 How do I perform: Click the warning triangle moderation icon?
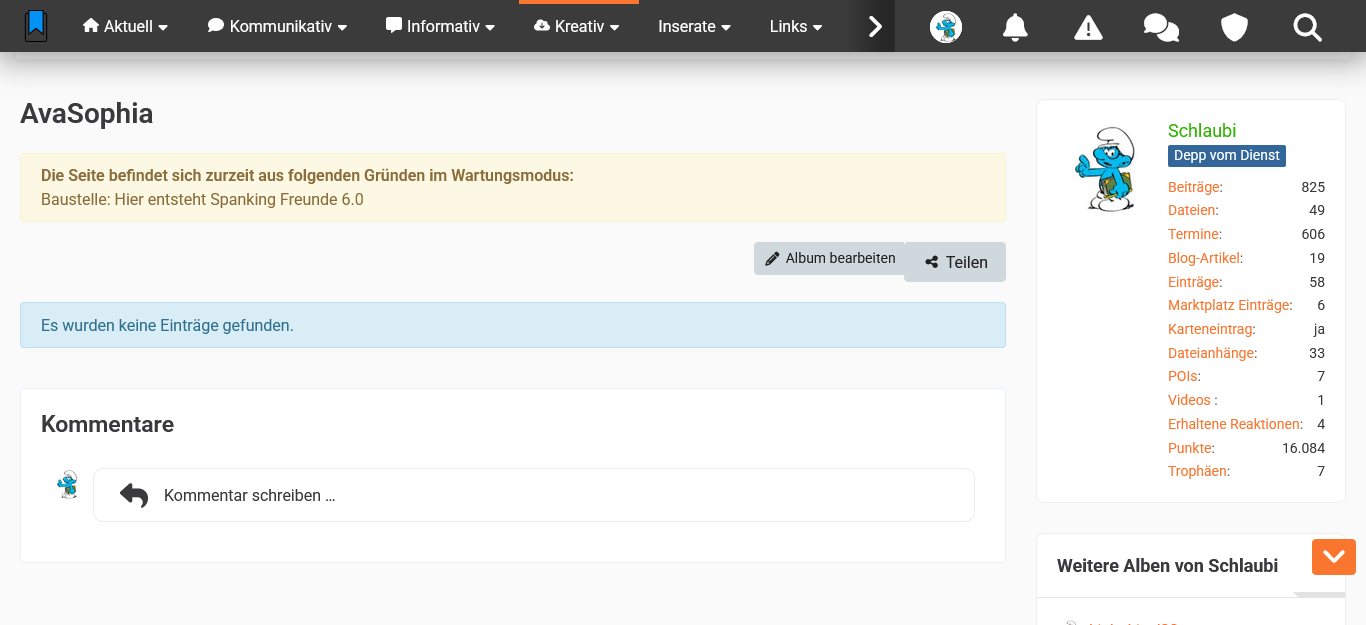1088,27
